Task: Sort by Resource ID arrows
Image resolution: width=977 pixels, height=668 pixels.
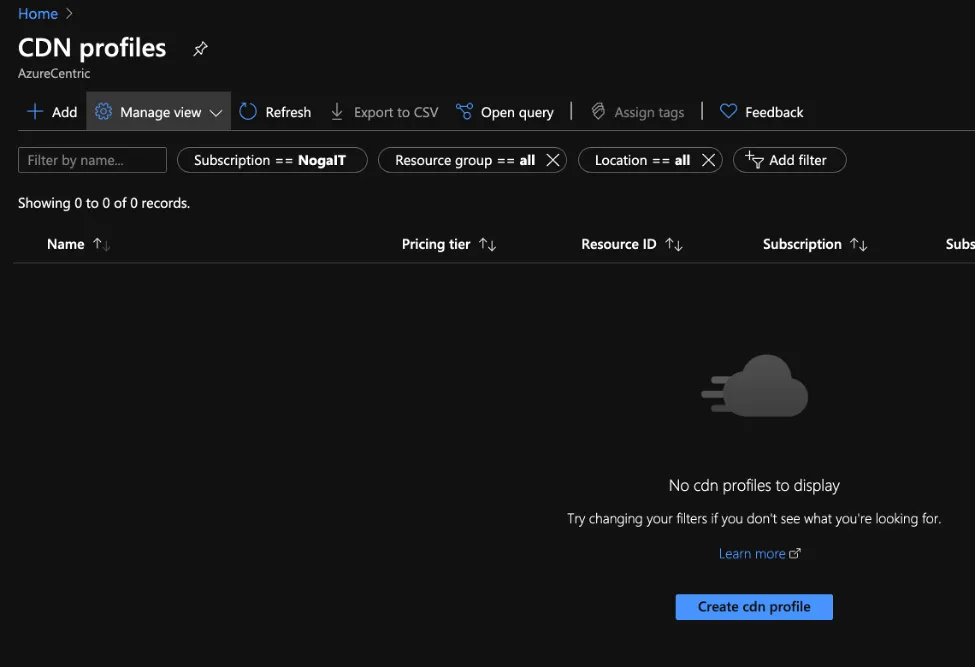Action: 674,244
